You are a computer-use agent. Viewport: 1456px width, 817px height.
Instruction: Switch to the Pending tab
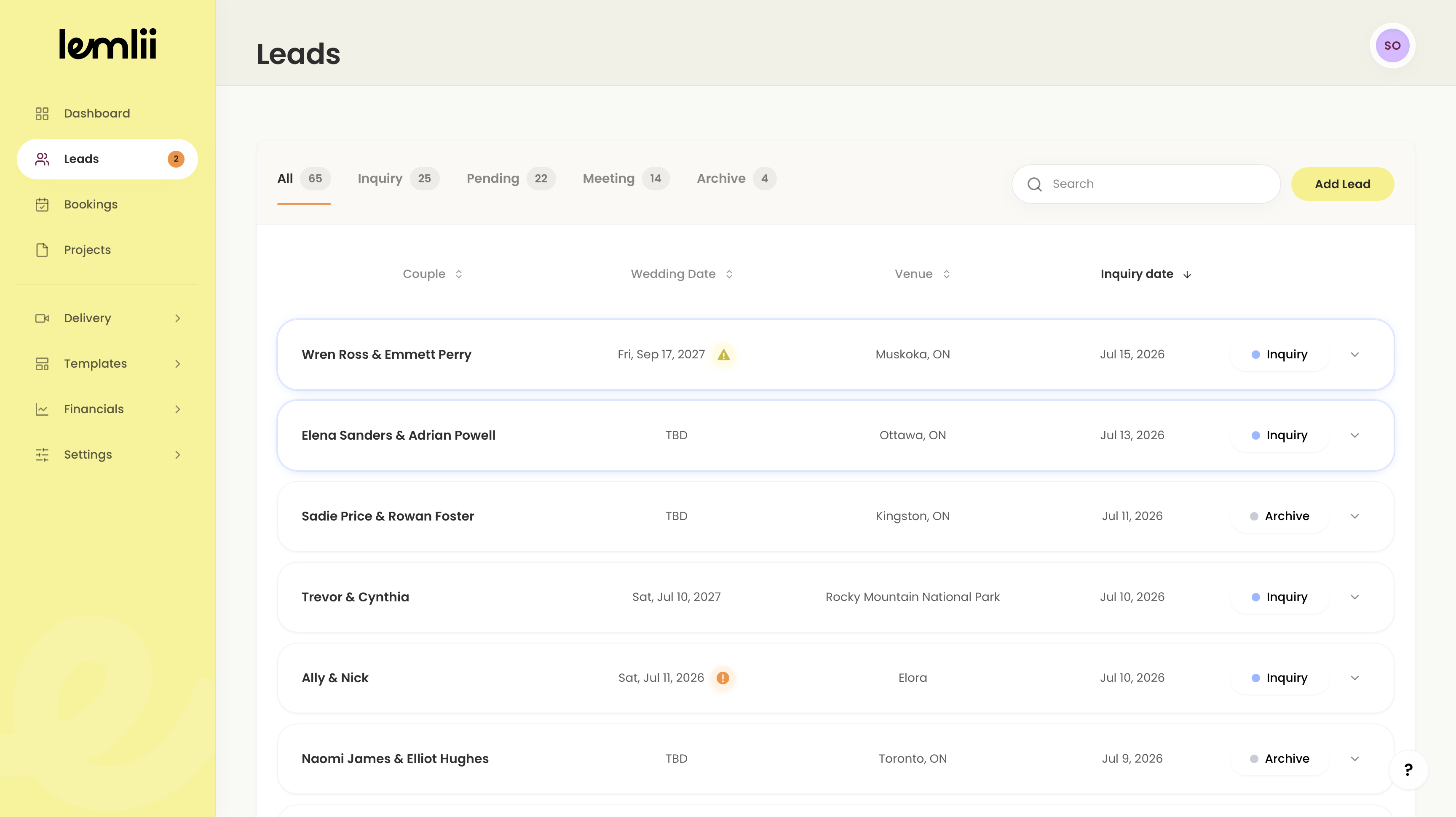click(511, 179)
